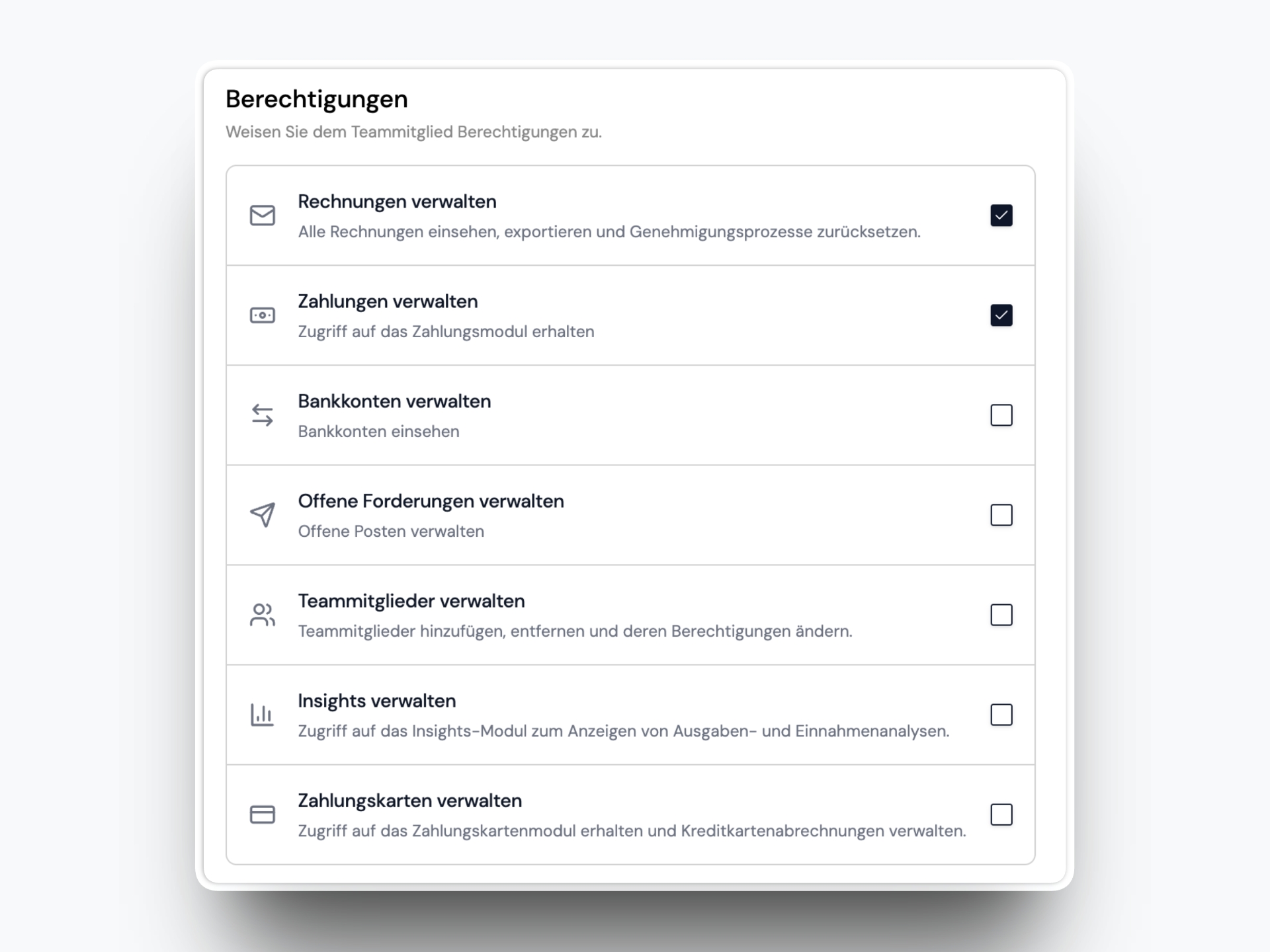Screen dimensions: 1270x952
Task: Click the Berechtigungen heading
Action: [316, 99]
